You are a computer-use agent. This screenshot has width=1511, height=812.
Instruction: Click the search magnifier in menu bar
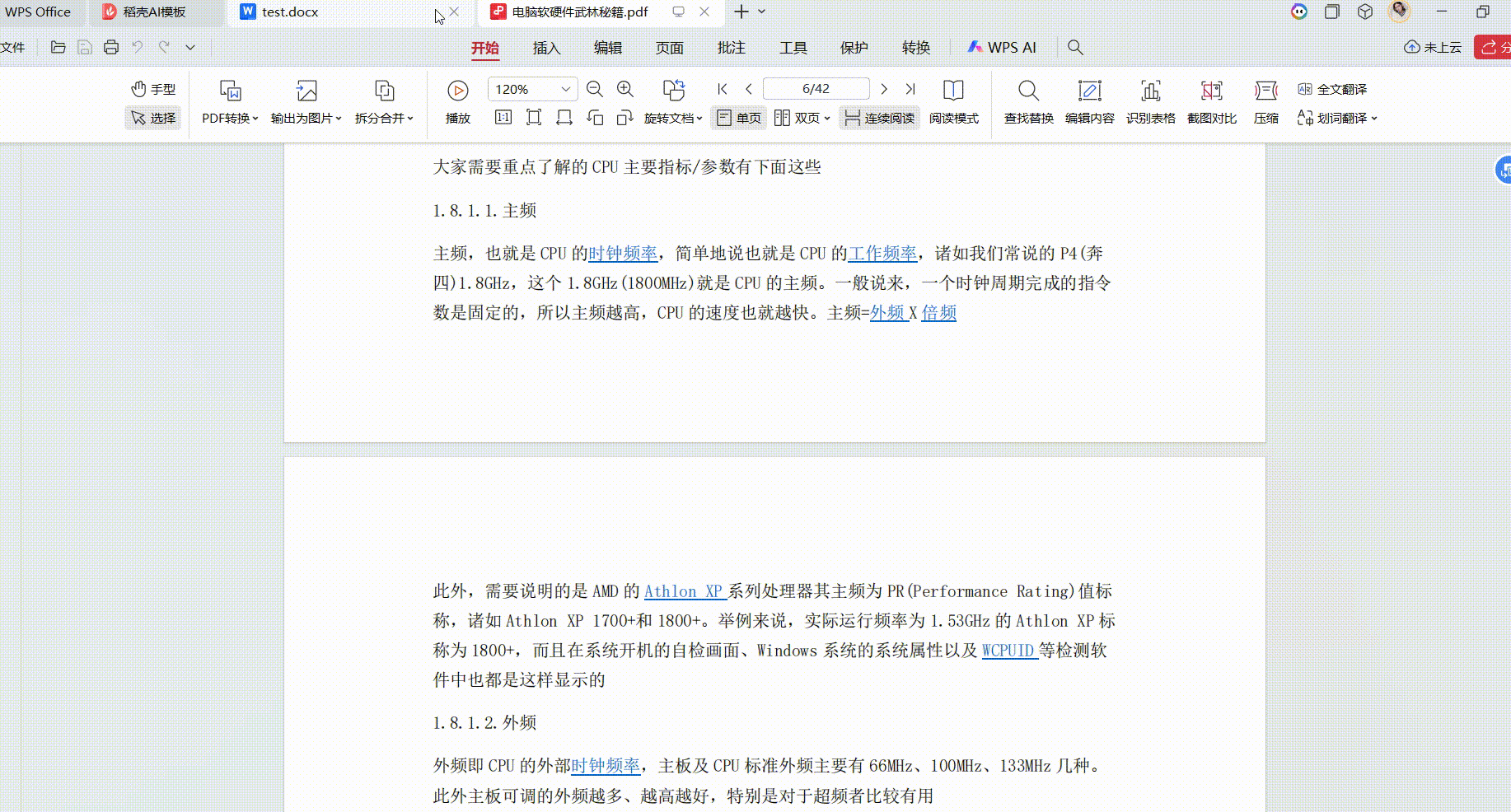tap(1075, 48)
